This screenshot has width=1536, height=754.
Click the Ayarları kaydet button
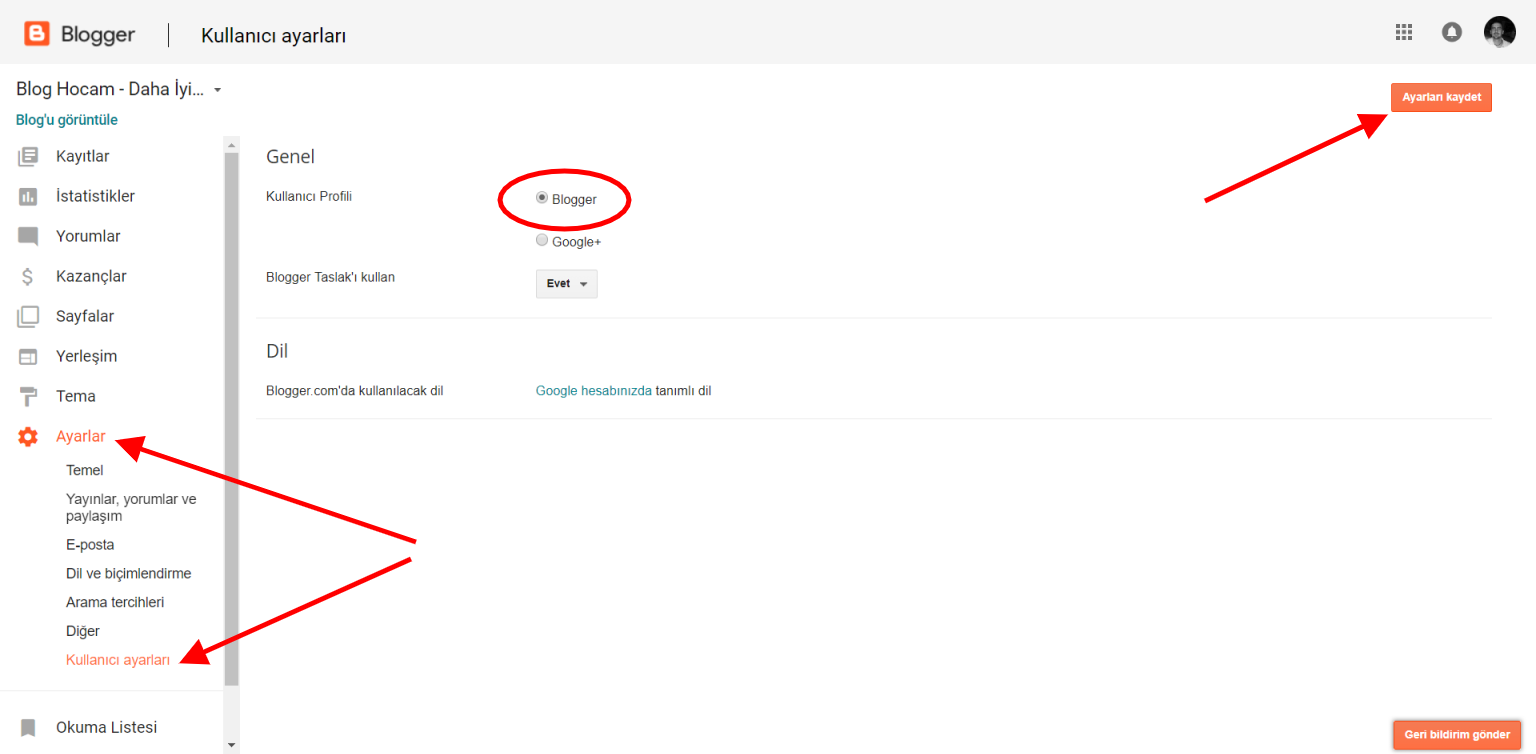tap(1441, 97)
